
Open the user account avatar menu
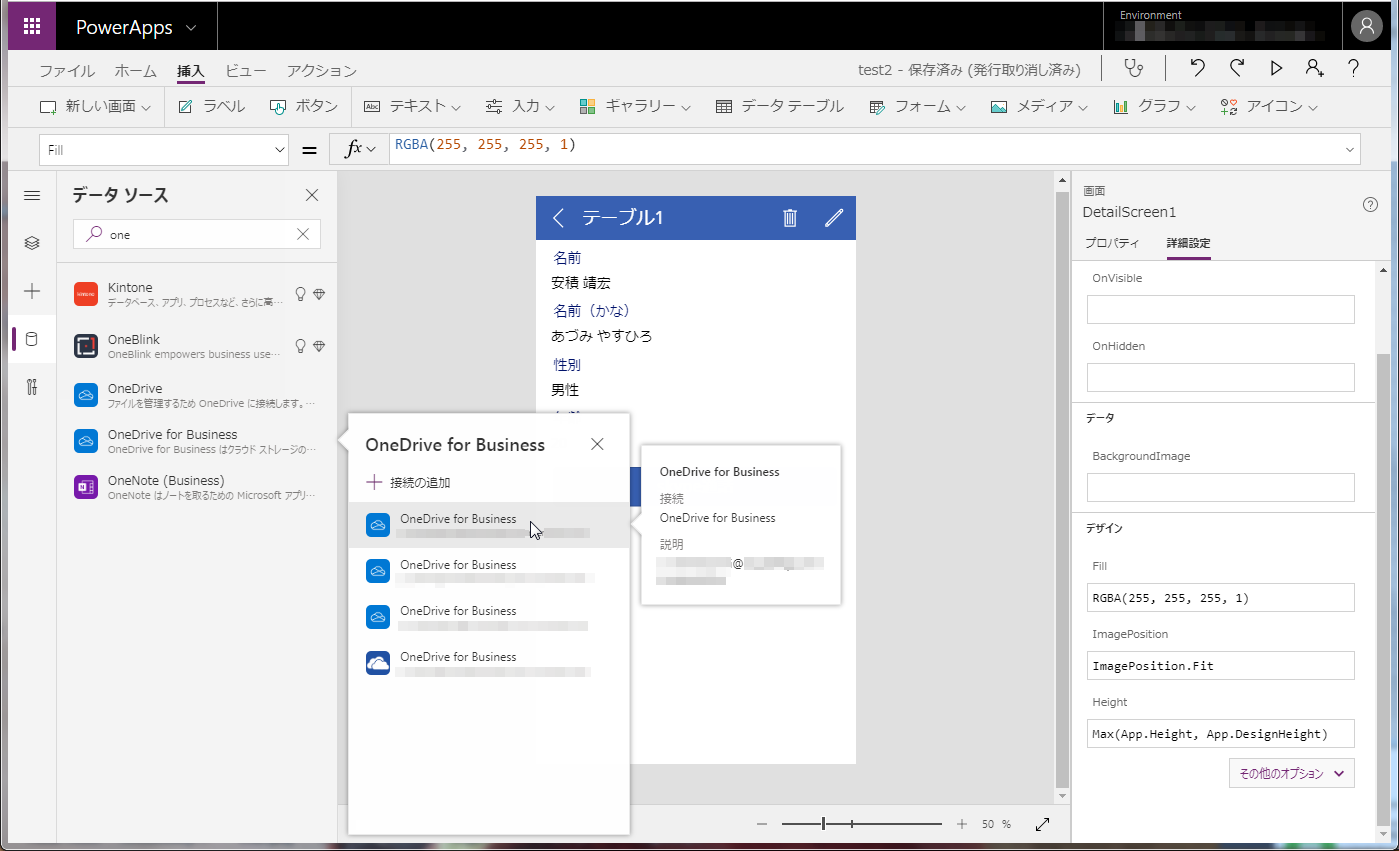click(x=1366, y=27)
